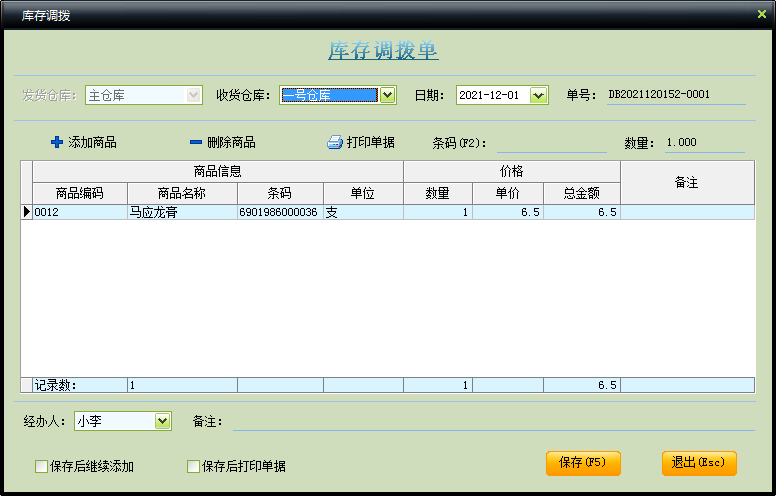Click 打印单据 label
This screenshot has height=496, width=776.
click(371, 143)
